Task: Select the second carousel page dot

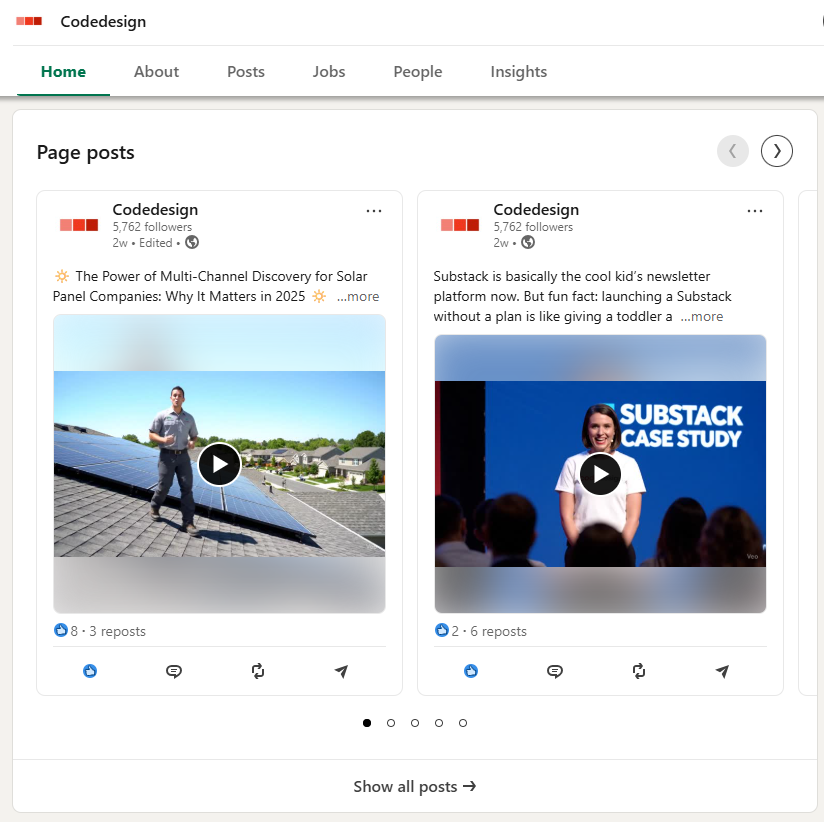Action: (391, 723)
